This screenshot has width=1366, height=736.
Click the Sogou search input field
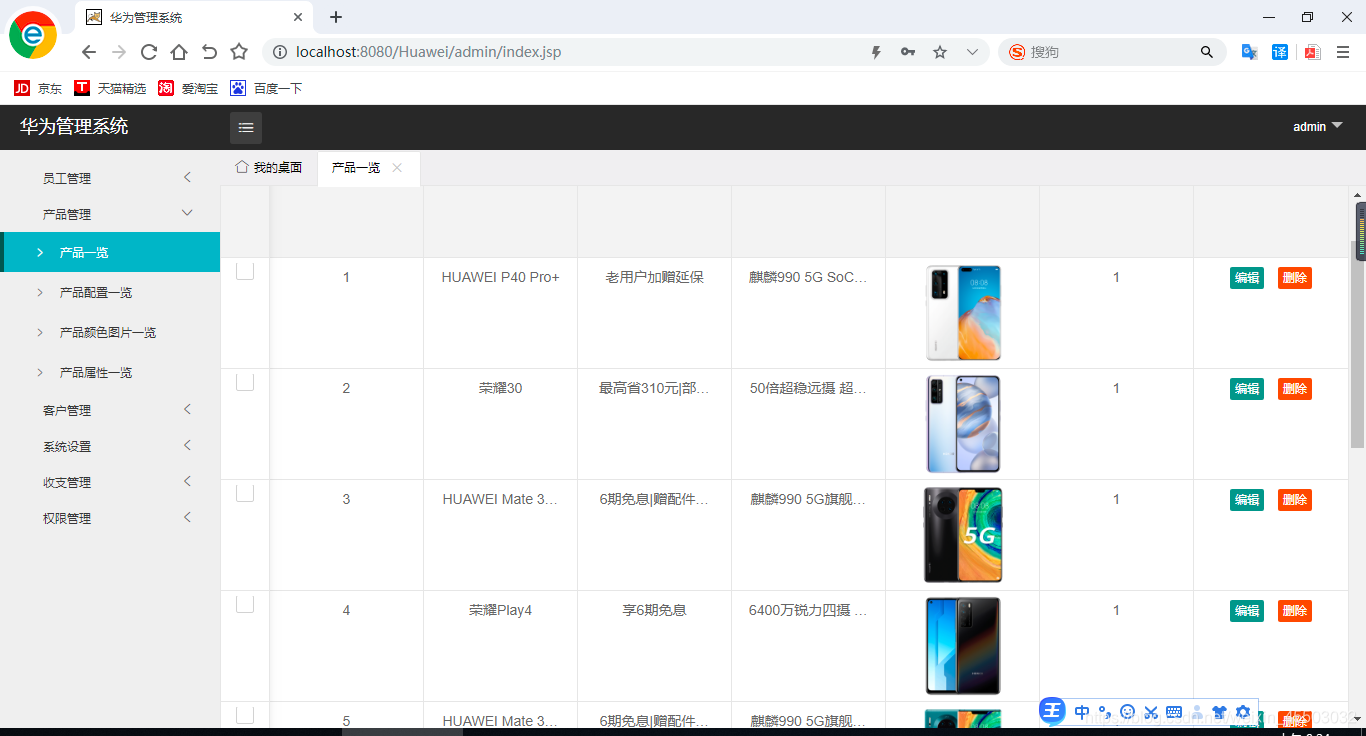pyautogui.click(x=1112, y=52)
